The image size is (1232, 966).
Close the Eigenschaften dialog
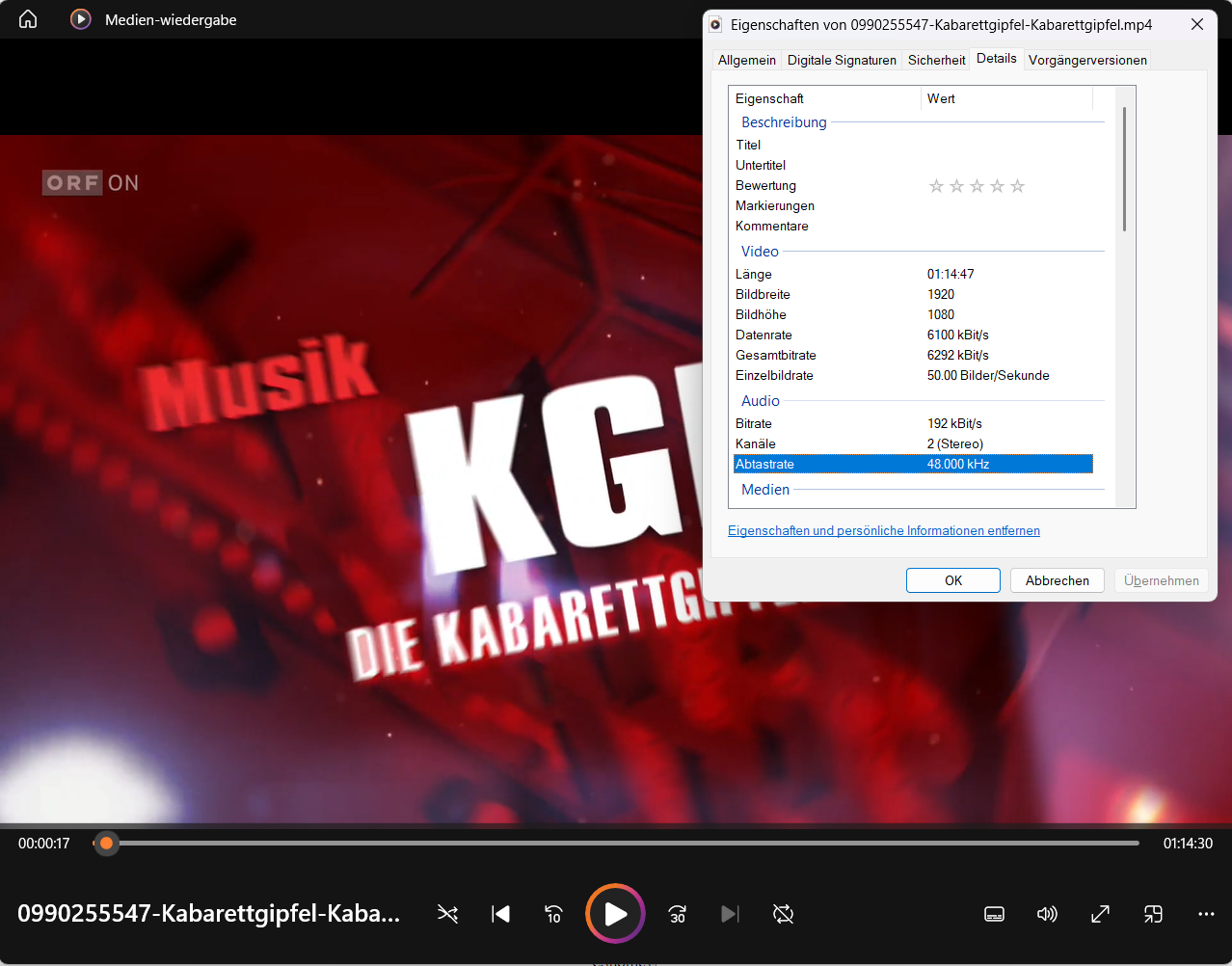coord(1197,24)
